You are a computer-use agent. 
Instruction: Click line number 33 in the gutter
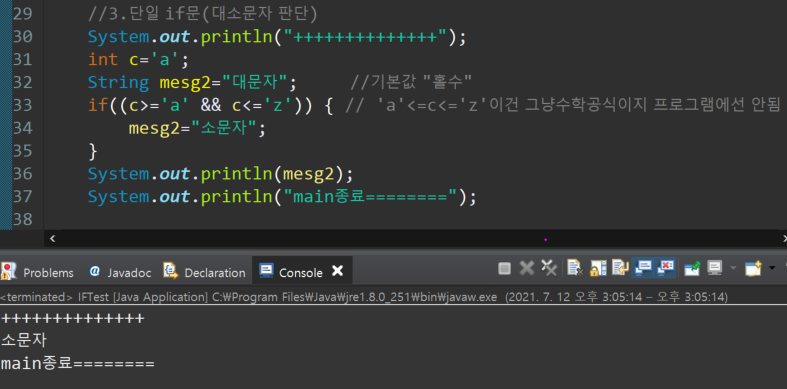(22, 105)
